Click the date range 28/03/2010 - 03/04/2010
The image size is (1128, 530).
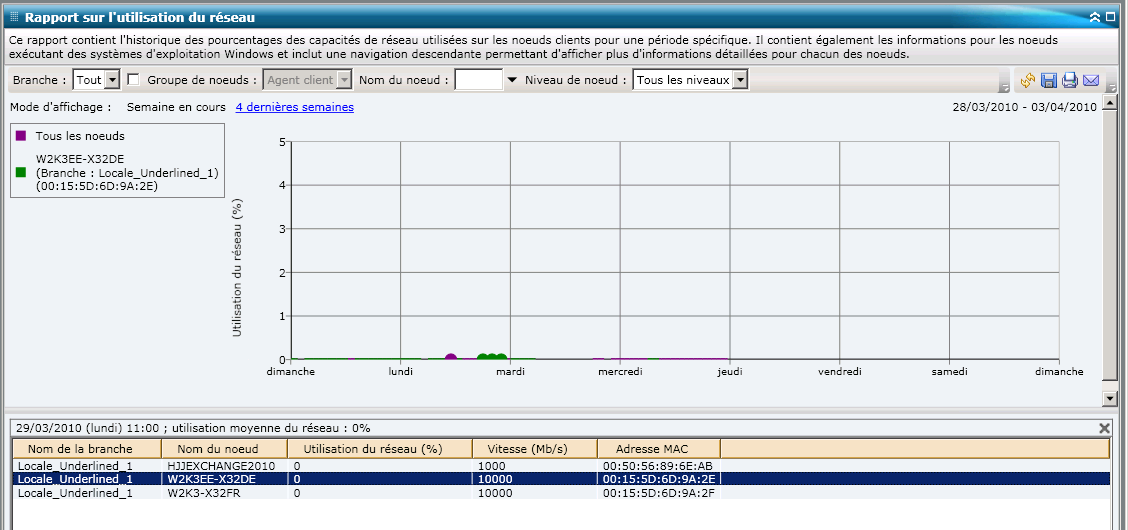[1025, 107]
